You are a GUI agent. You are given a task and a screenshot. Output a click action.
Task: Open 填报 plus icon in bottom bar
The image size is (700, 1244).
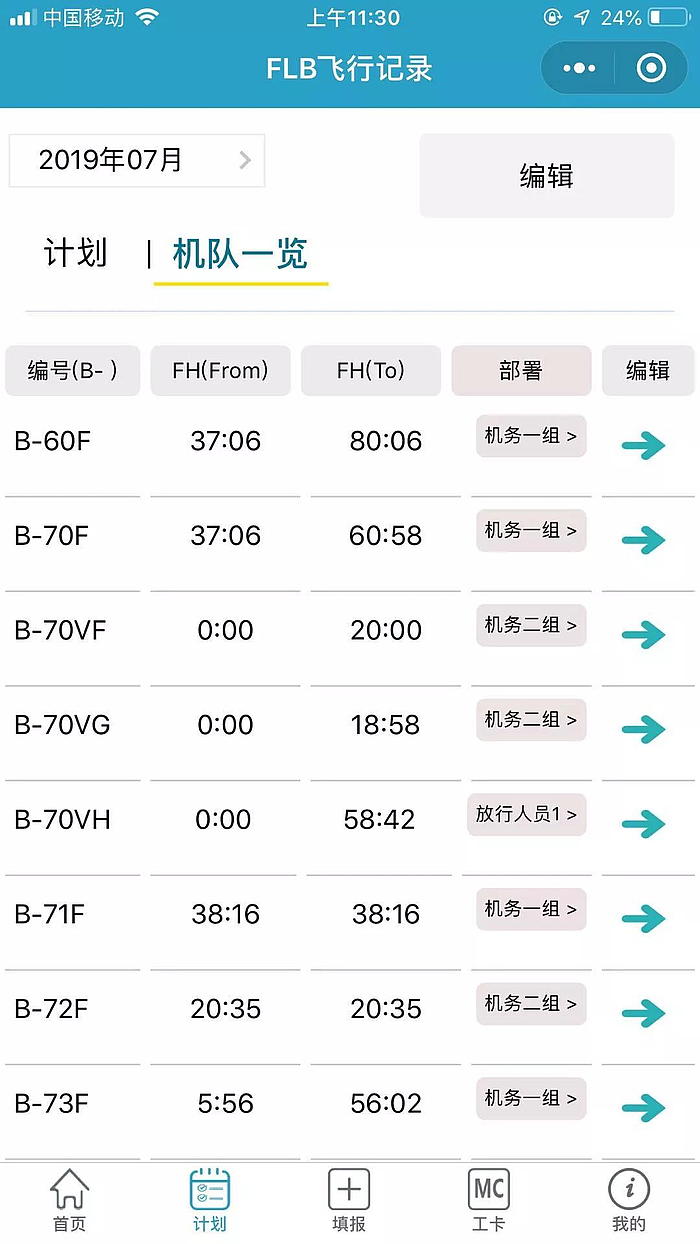[349, 1200]
